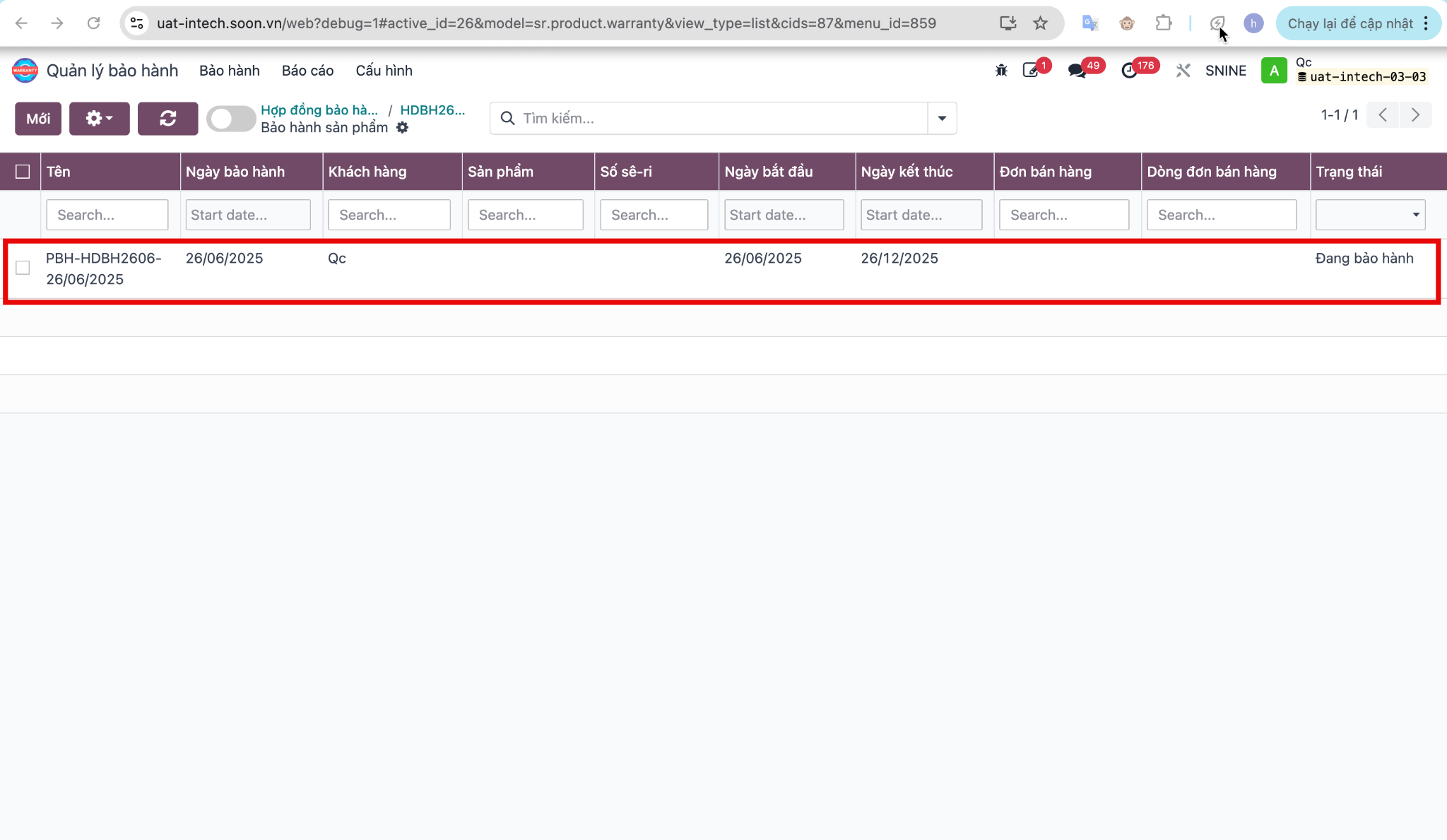The image size is (1447, 840).
Task: Click the gear icon beside Bảo hành sản phẩm
Action: tap(402, 128)
